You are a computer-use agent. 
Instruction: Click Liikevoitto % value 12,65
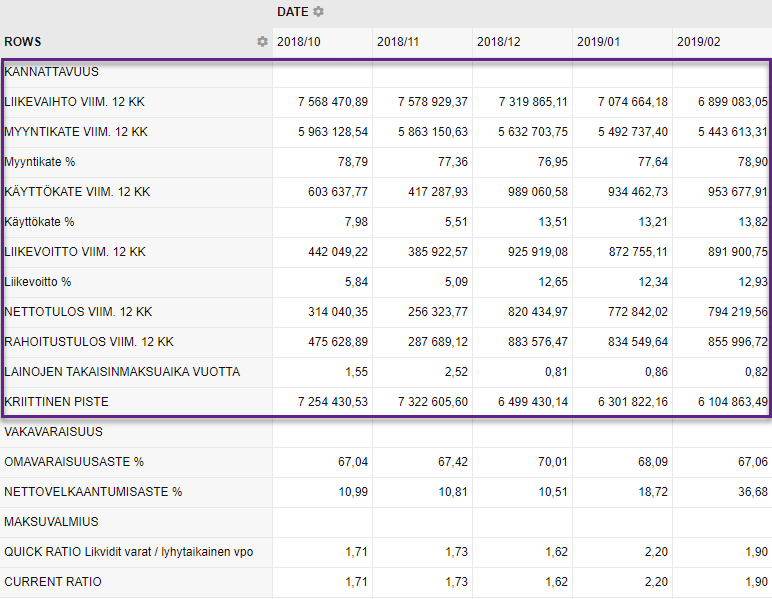[553, 282]
